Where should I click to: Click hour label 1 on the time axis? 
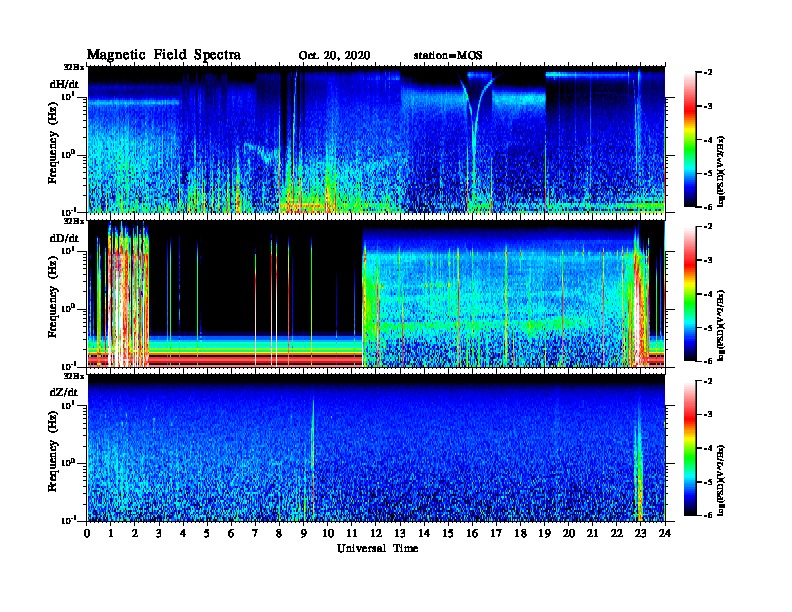point(111,533)
